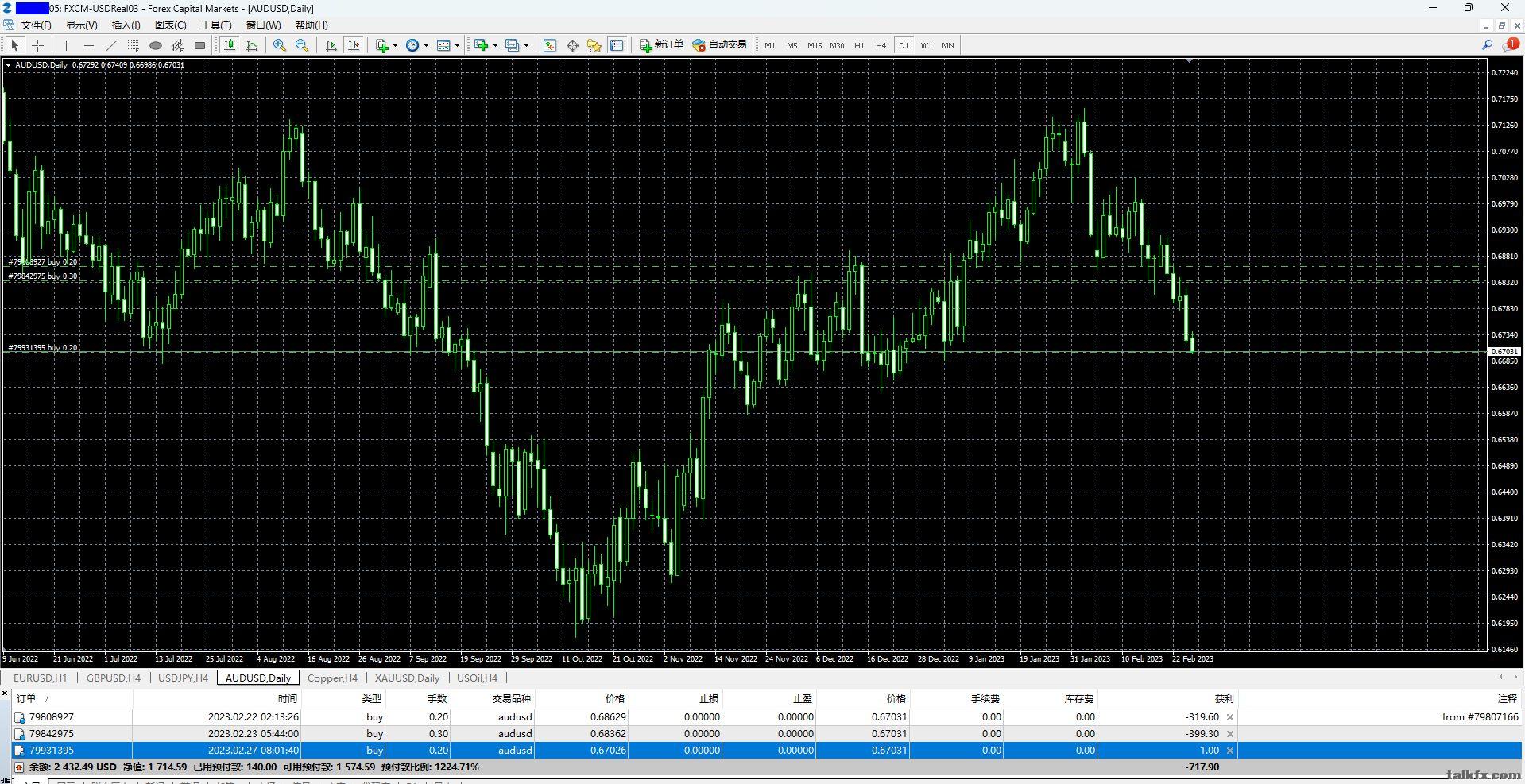Image resolution: width=1525 pixels, height=784 pixels.
Task: Select the Vertical Line drawing tool
Action: coord(66,45)
